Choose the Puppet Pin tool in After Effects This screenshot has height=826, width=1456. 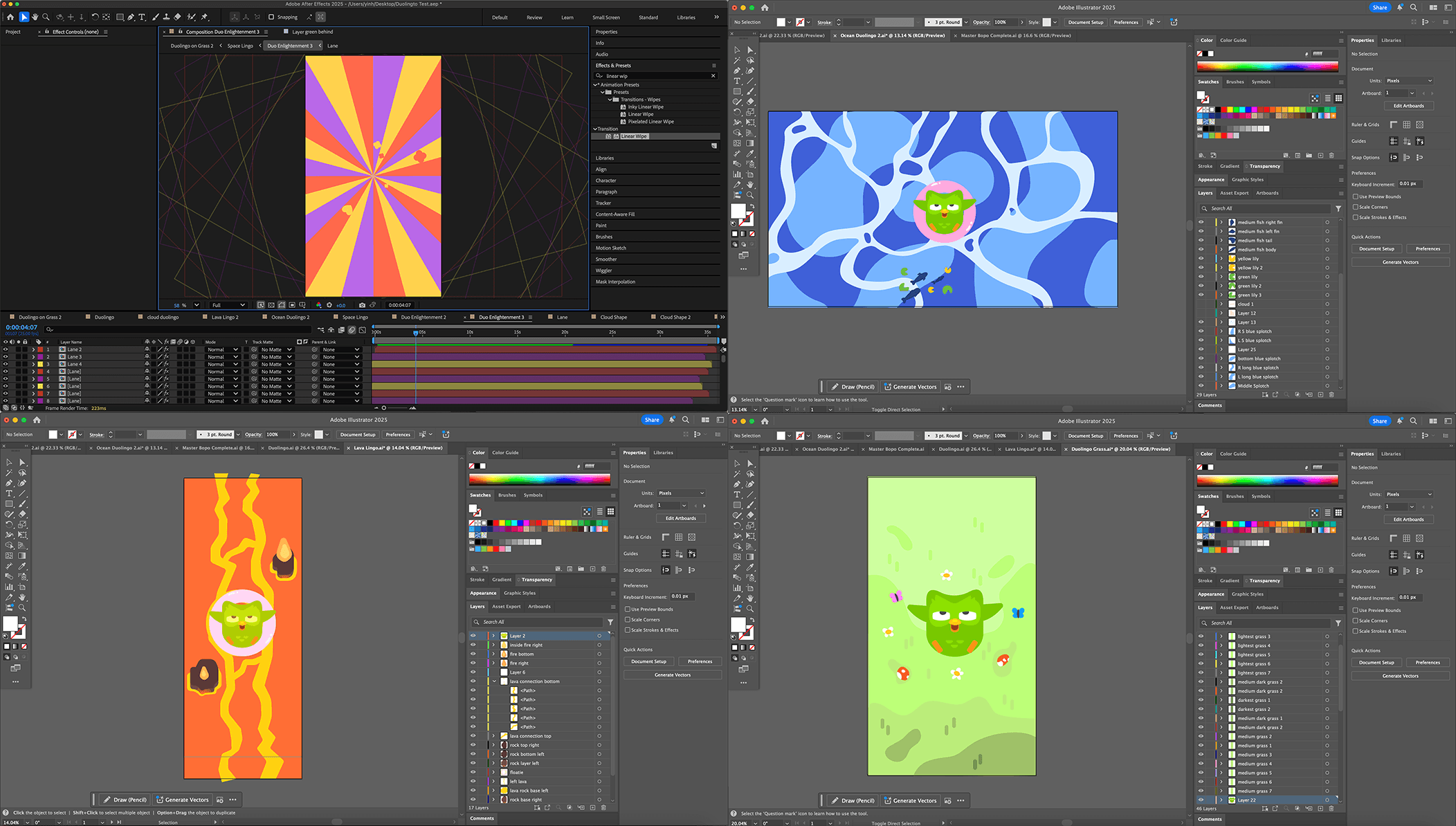(x=204, y=17)
